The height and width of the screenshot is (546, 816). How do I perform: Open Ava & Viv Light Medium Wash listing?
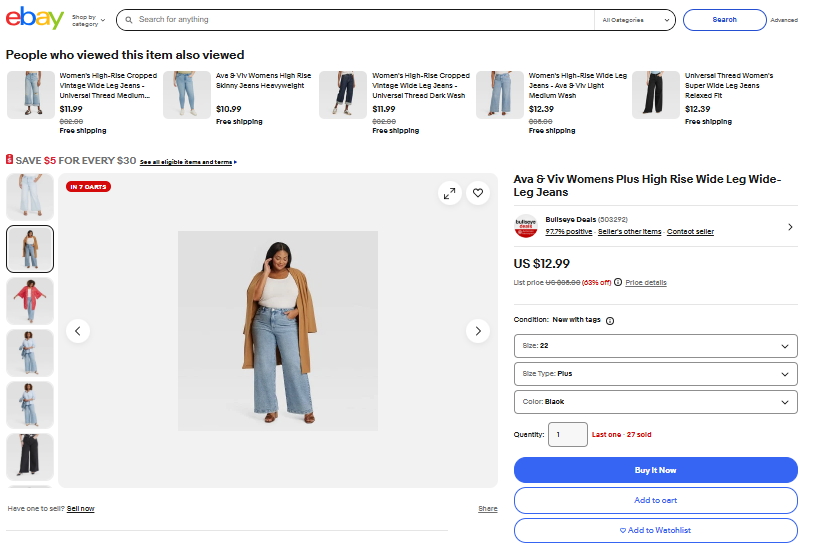(578, 85)
